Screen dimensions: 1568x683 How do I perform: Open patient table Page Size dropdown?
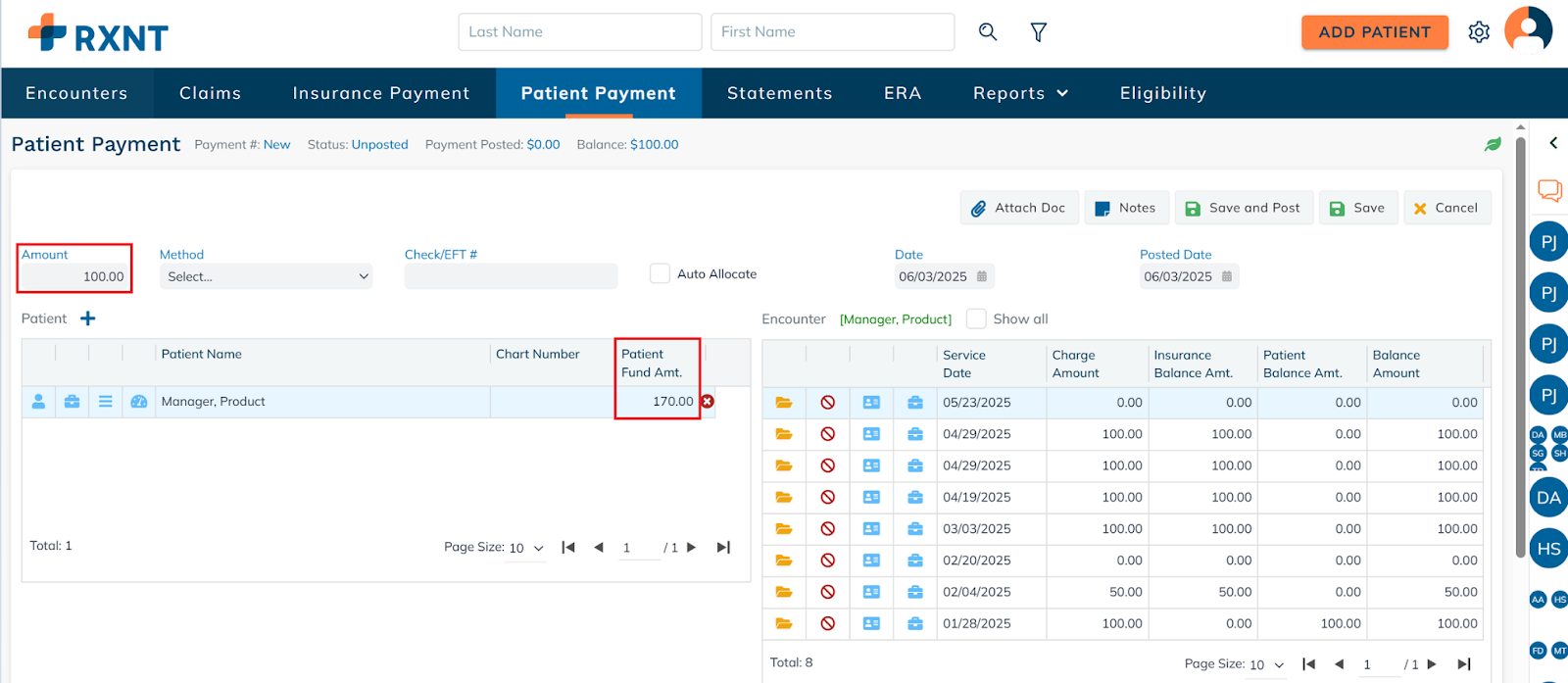(x=526, y=548)
